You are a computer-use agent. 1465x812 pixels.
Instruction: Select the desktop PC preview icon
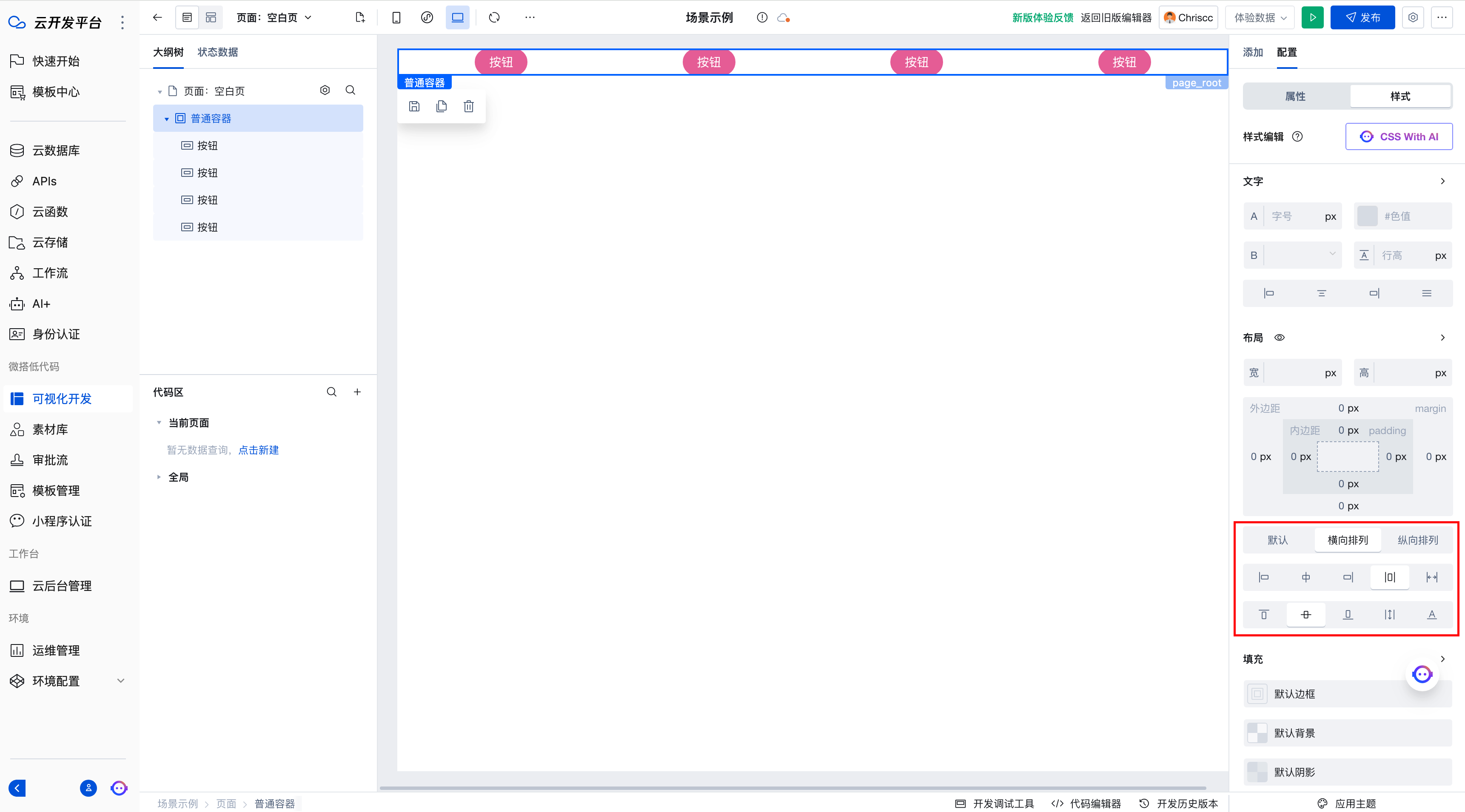pyautogui.click(x=458, y=17)
